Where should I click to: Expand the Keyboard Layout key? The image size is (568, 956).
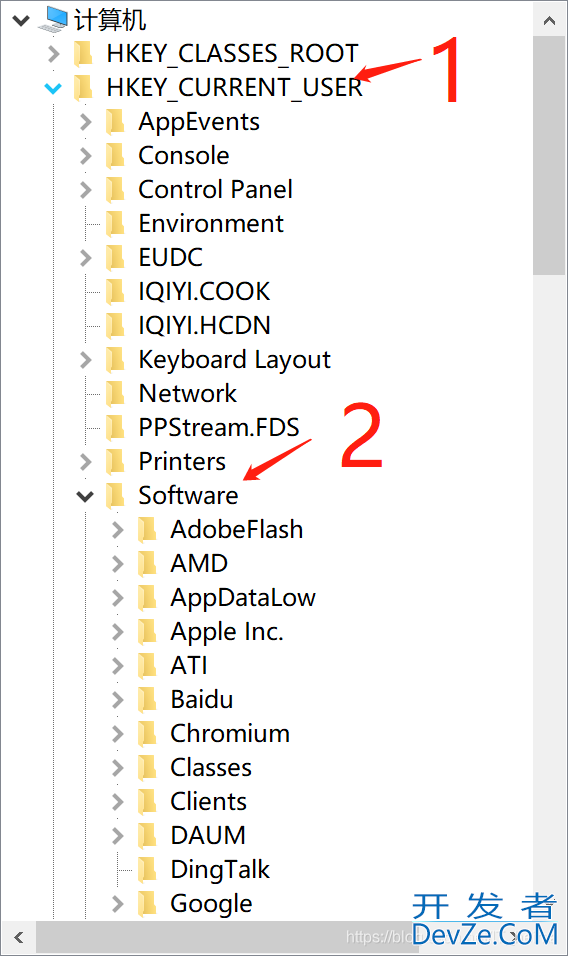click(85, 360)
